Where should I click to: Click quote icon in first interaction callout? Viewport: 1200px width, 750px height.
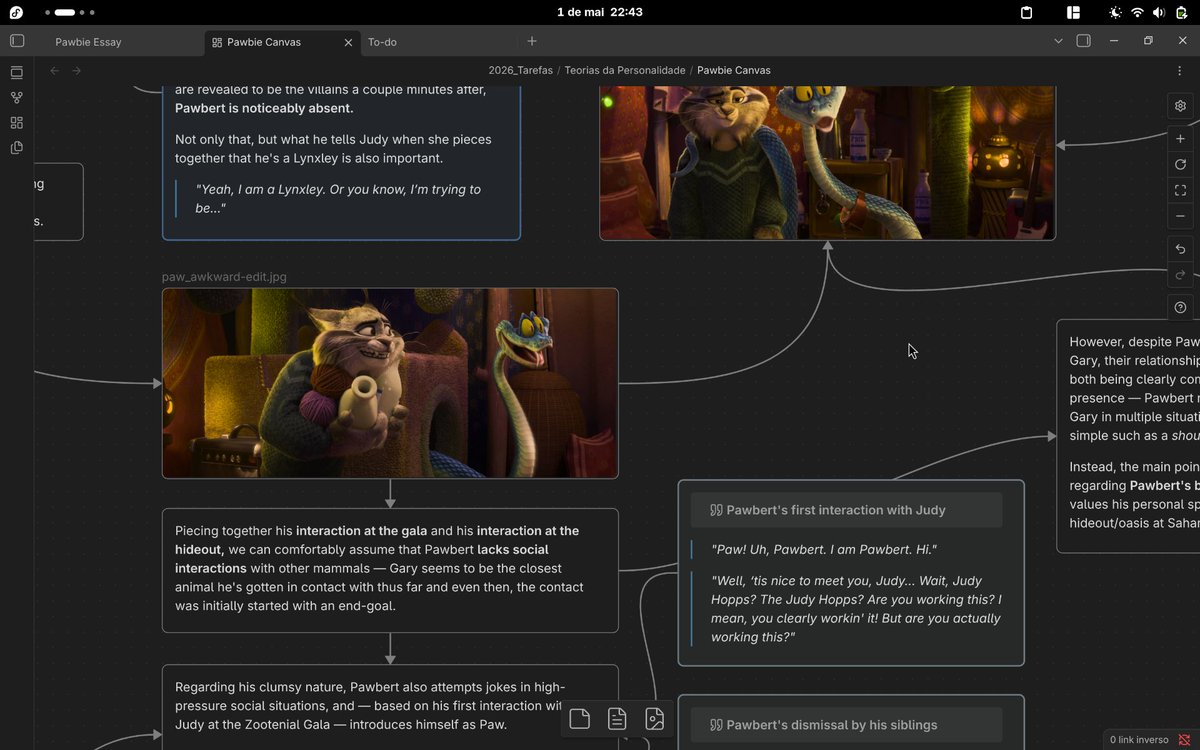716,510
